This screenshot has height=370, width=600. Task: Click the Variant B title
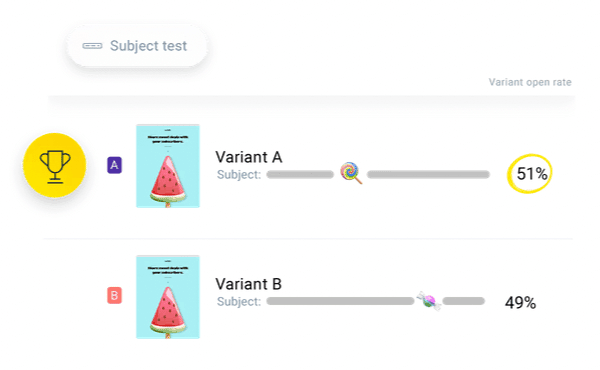coord(249,284)
